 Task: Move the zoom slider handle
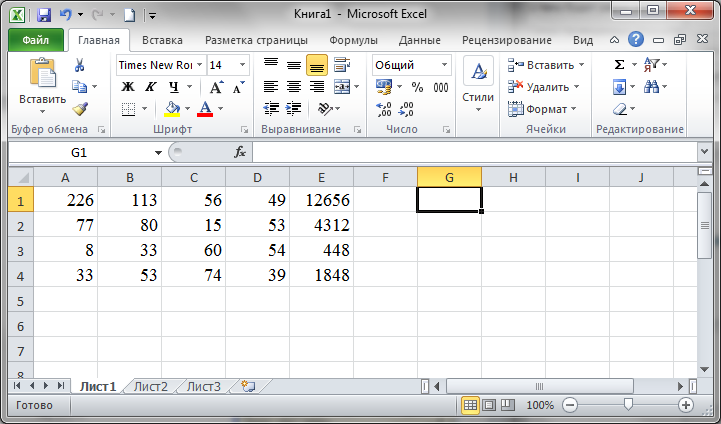(x=628, y=405)
